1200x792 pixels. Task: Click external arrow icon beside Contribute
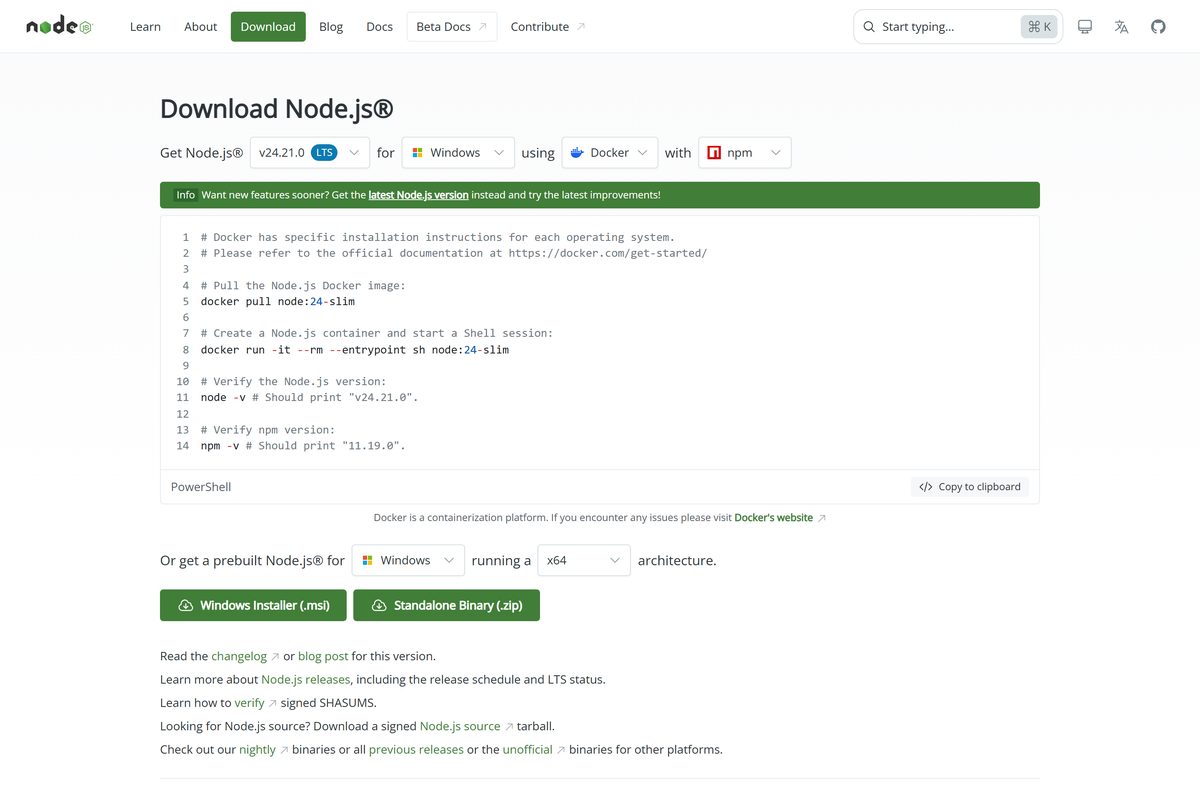pos(581,27)
